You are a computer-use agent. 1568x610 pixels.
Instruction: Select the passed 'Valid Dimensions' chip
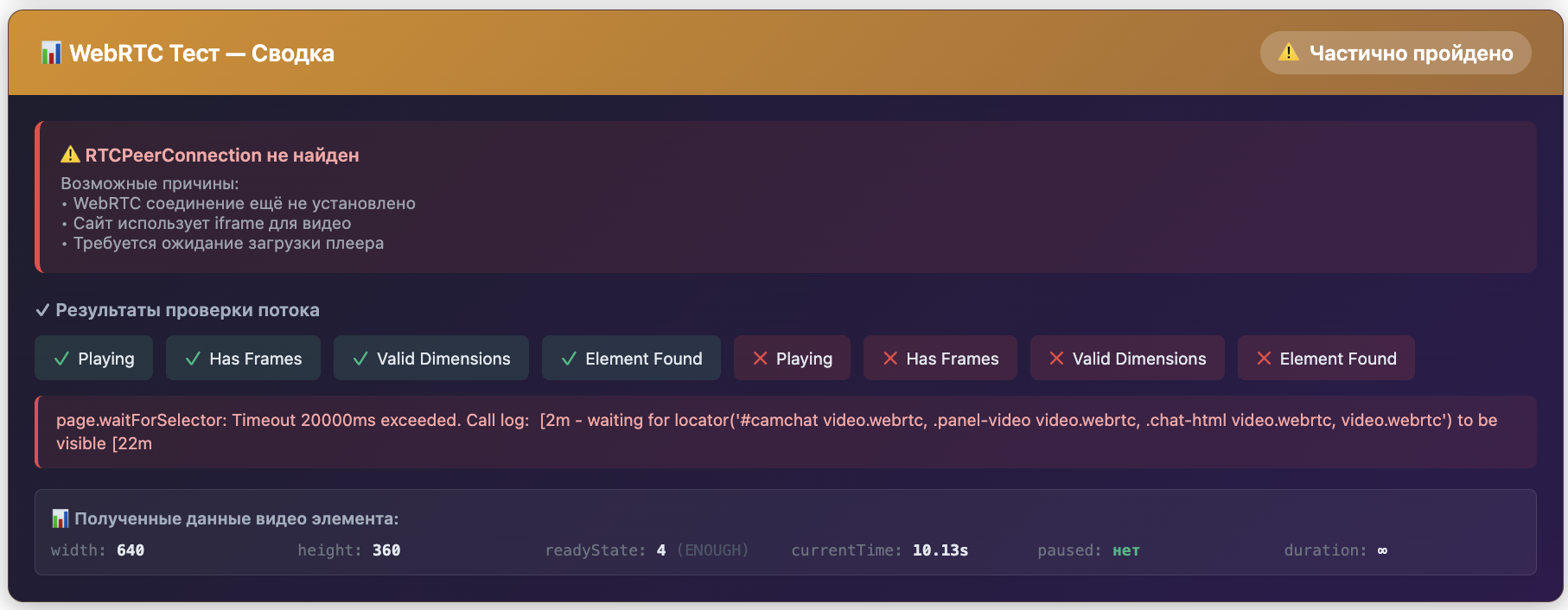tap(430, 359)
